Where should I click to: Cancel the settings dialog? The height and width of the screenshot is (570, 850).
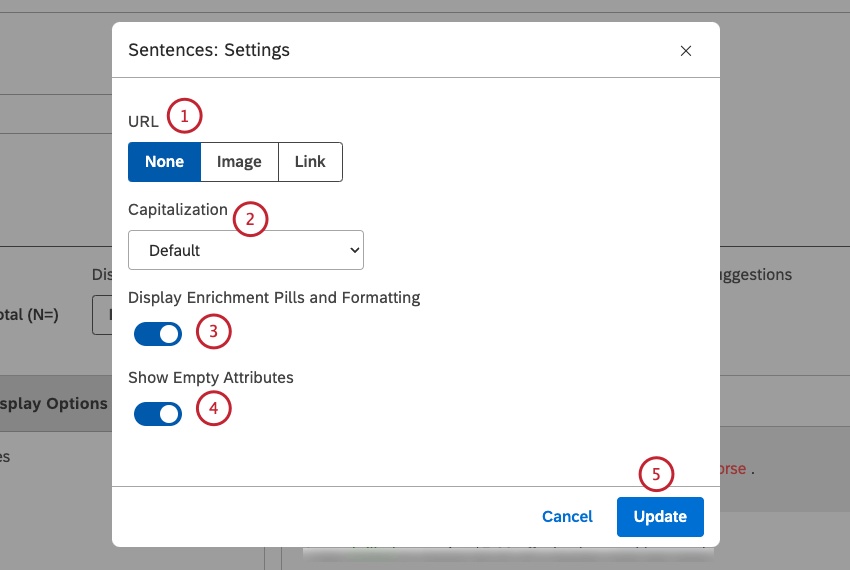pyautogui.click(x=567, y=517)
